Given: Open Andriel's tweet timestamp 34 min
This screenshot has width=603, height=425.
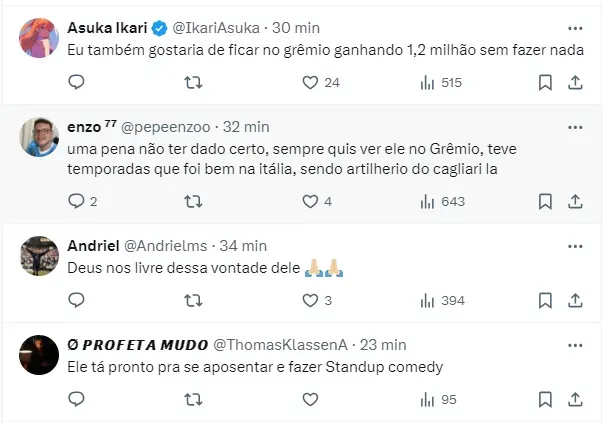Looking at the screenshot, I should [x=245, y=245].
